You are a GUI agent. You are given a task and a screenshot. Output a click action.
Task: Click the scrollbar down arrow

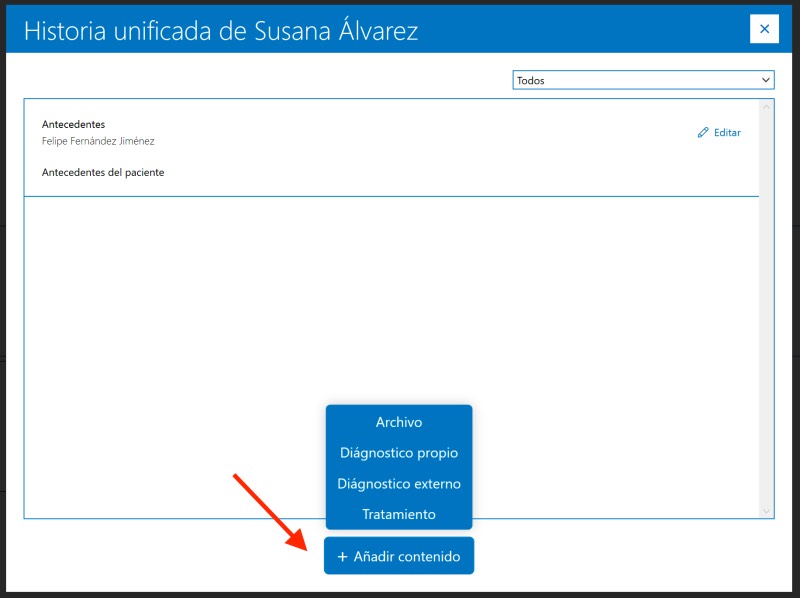coord(766,511)
